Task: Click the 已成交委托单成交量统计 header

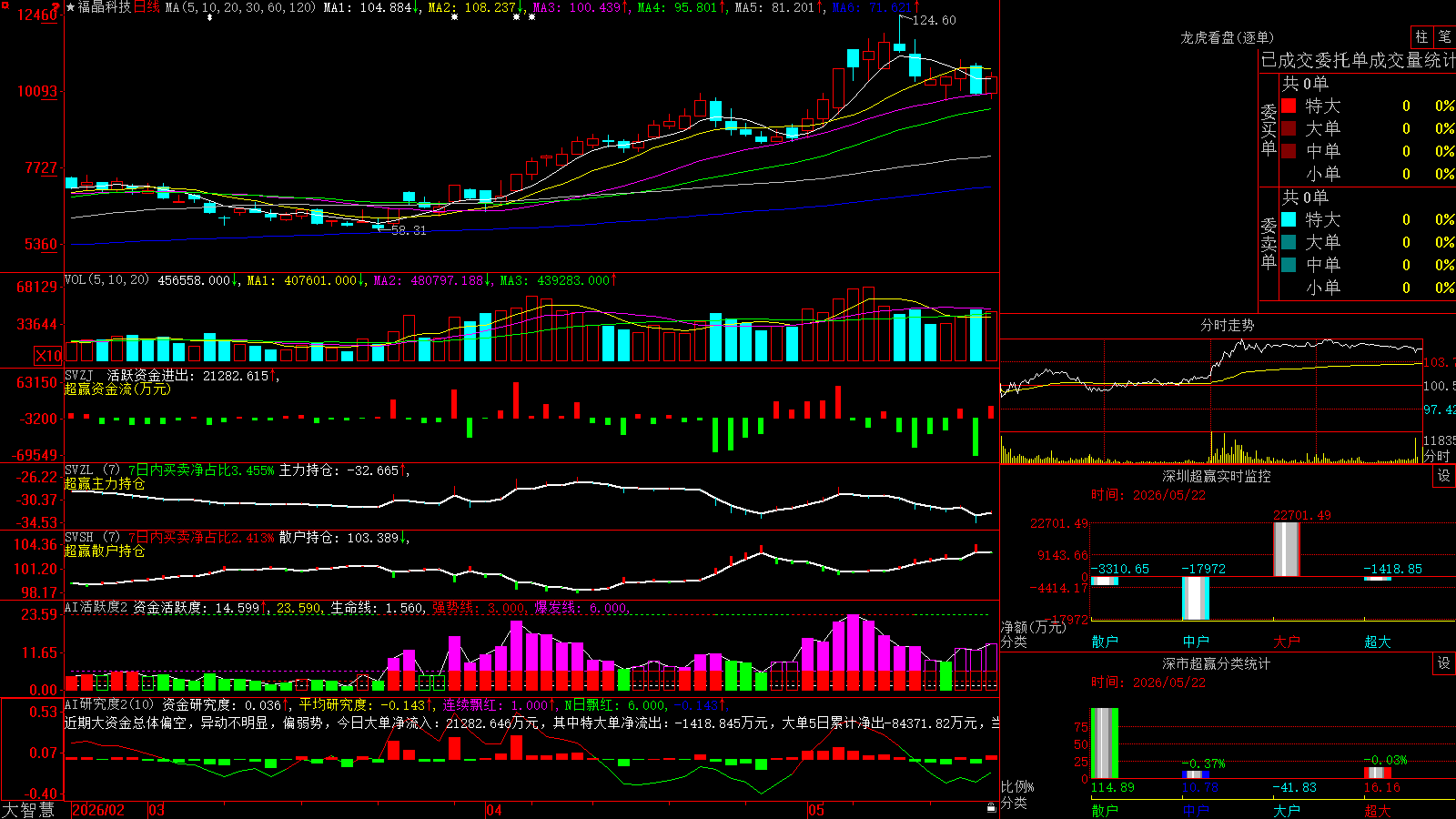Action: [1358, 60]
